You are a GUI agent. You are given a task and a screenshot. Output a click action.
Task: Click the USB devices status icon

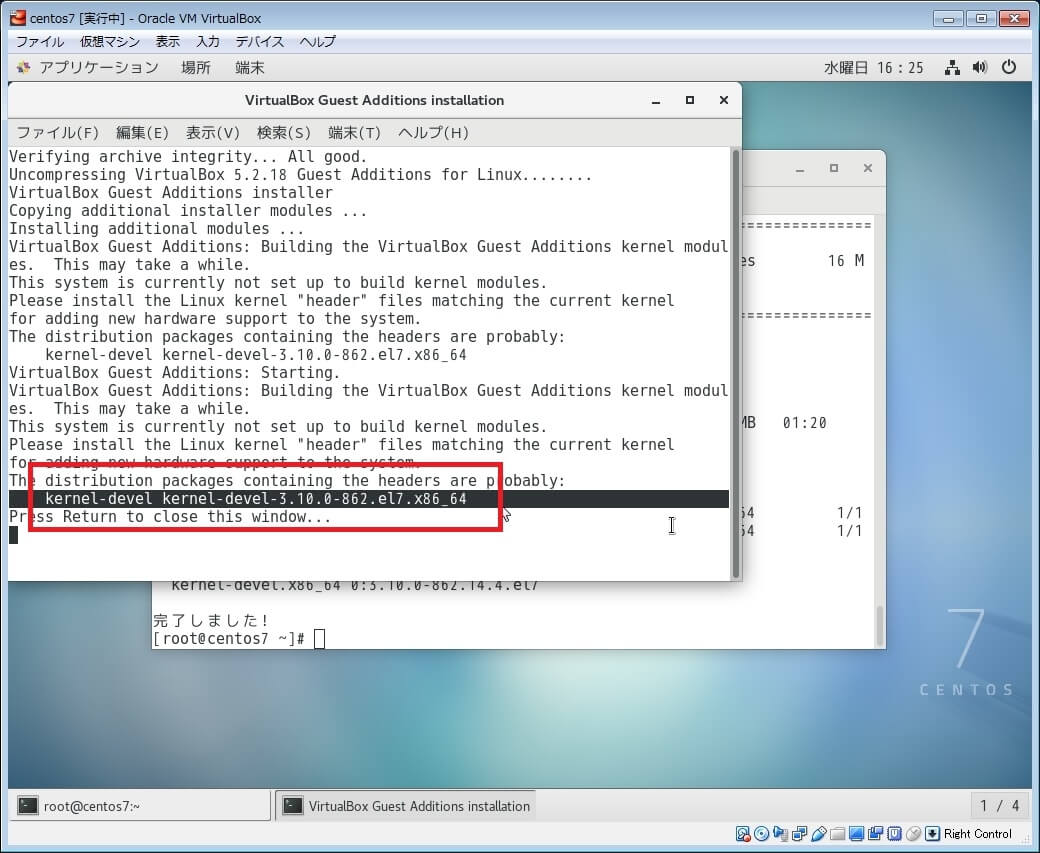coord(818,834)
